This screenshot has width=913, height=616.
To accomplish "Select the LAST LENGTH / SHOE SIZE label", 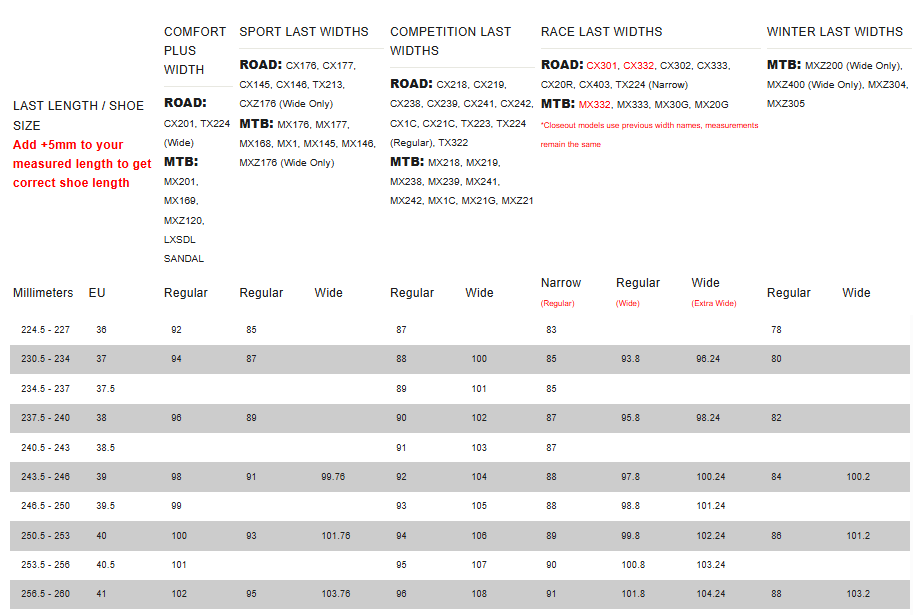I will pos(78,115).
